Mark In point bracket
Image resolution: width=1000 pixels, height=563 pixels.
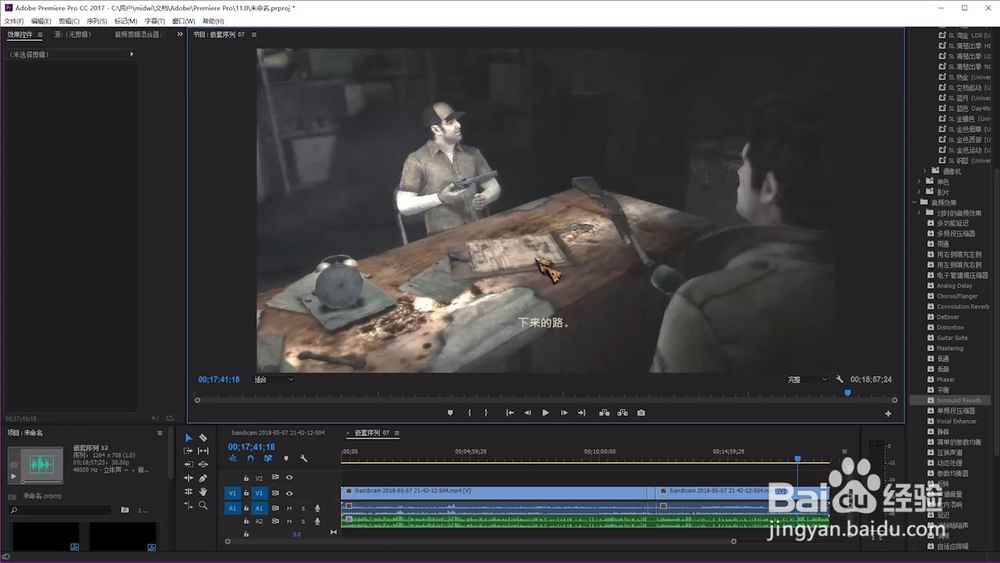469,413
